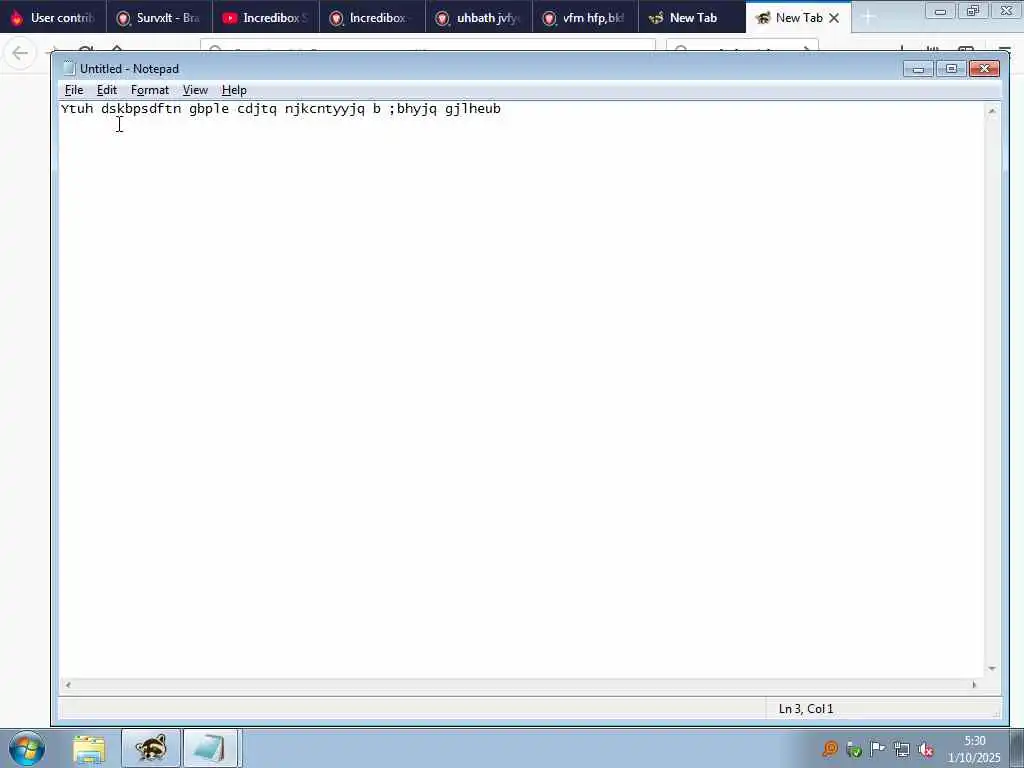Image resolution: width=1024 pixels, height=768 pixels.
Task: Click the raccoon browser taskbar icon
Action: (x=151, y=748)
